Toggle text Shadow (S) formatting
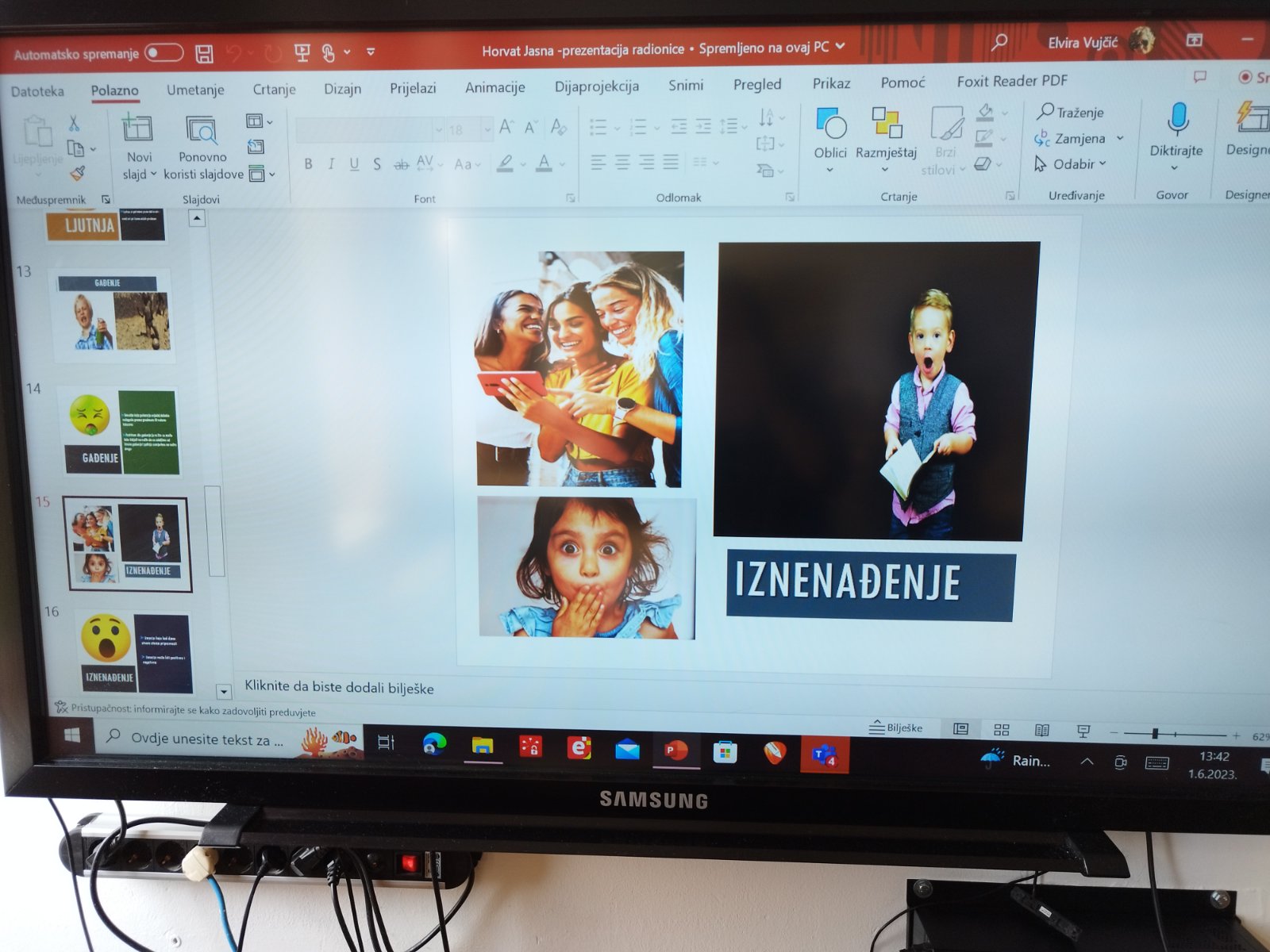The width and height of the screenshot is (1270, 952). 377,164
